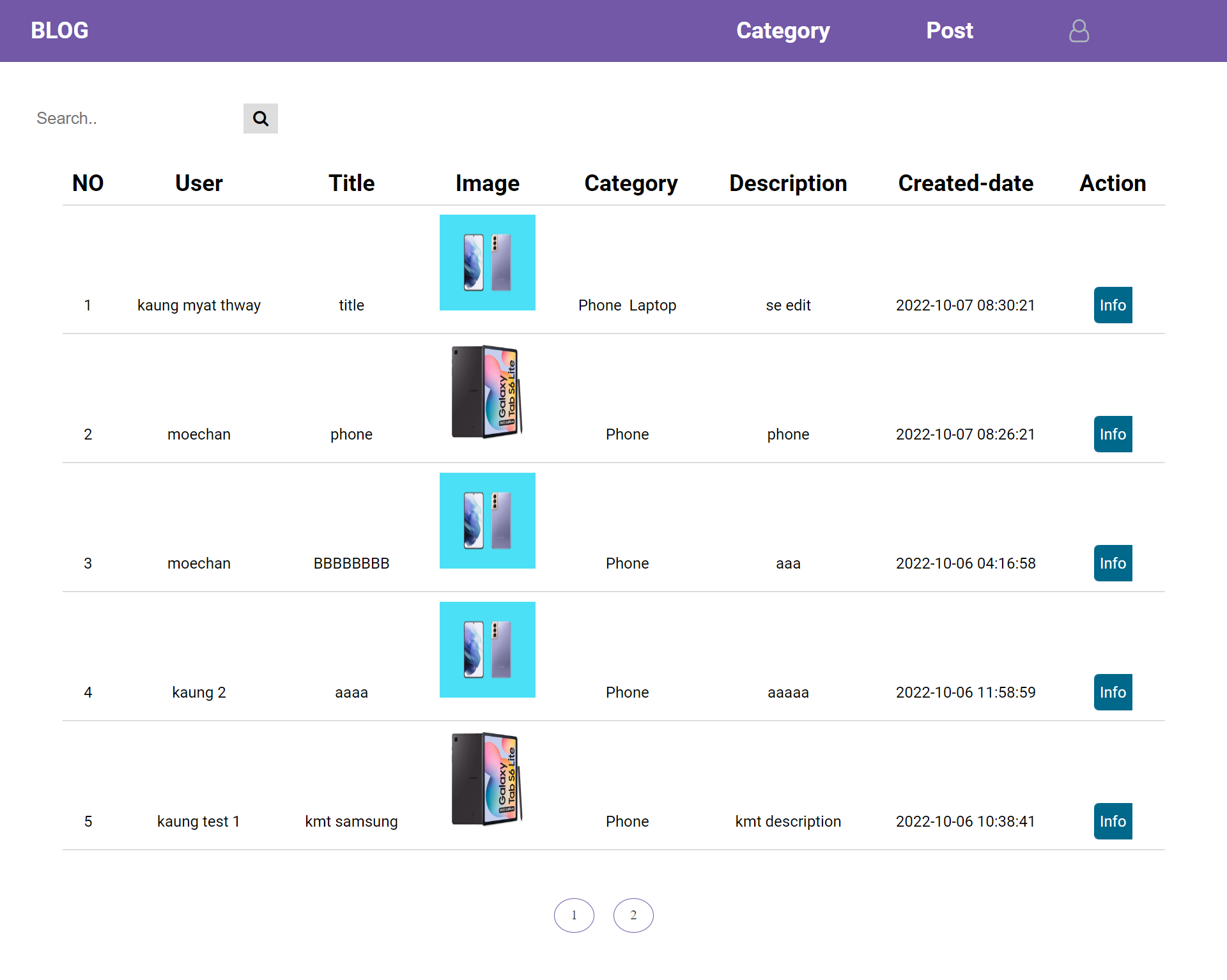This screenshot has width=1227, height=980.
Task: Open Info for the kaung myat thway post
Action: (x=1113, y=305)
